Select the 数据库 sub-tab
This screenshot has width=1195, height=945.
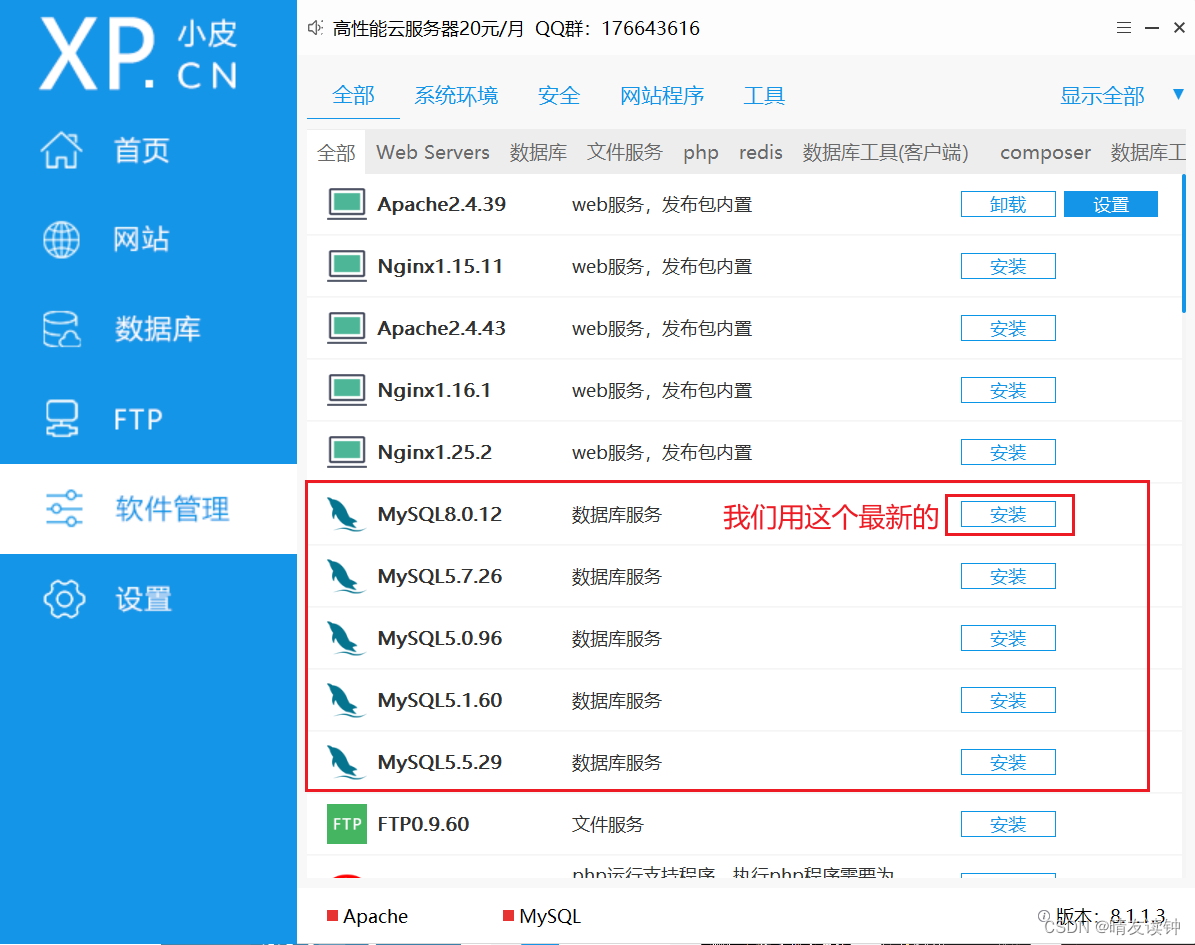(x=538, y=152)
